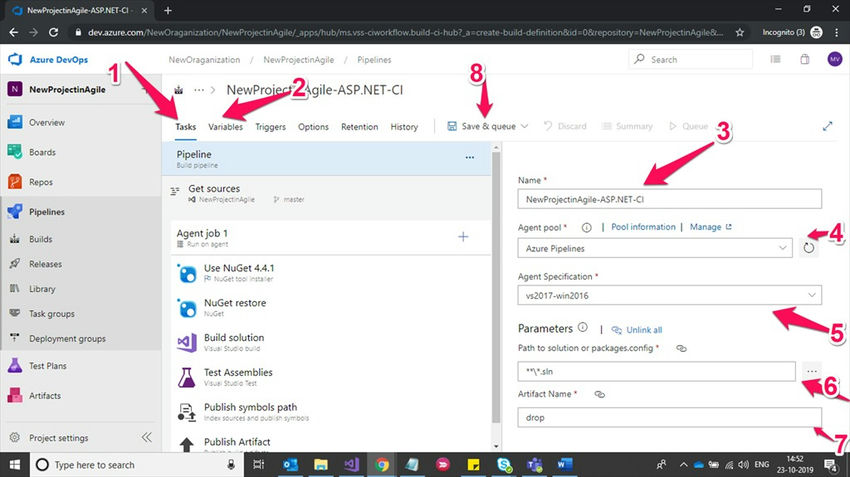Open the Manage agent pool link
850x477 pixels.
(x=710, y=227)
